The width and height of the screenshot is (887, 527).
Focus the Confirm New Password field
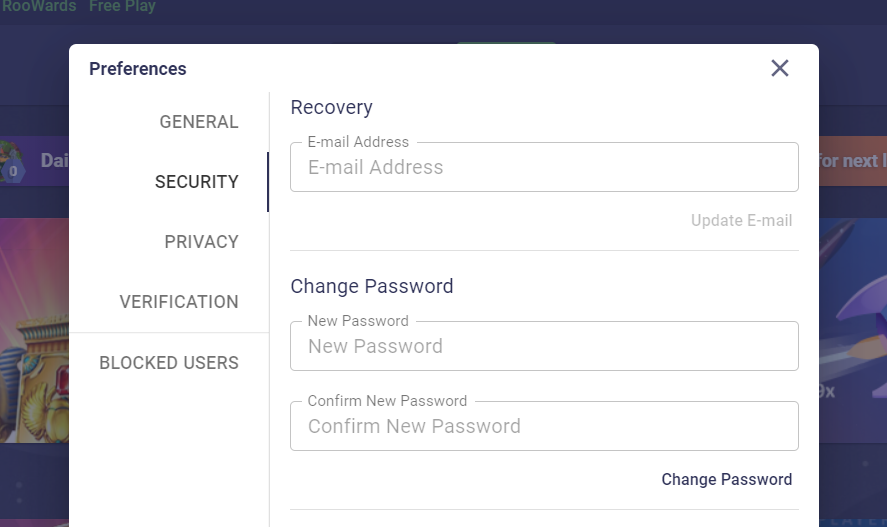pyautogui.click(x=544, y=426)
